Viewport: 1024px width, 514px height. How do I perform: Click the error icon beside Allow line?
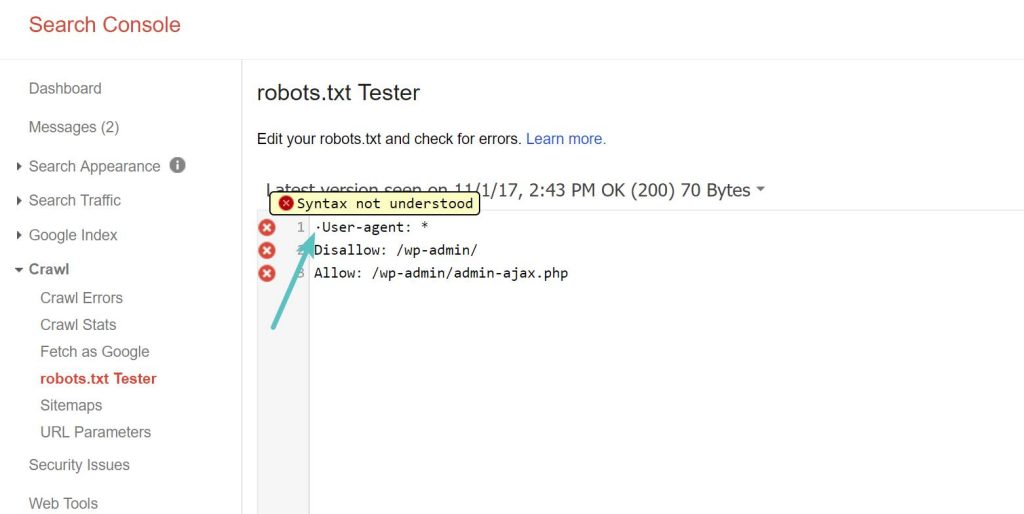(x=267, y=273)
